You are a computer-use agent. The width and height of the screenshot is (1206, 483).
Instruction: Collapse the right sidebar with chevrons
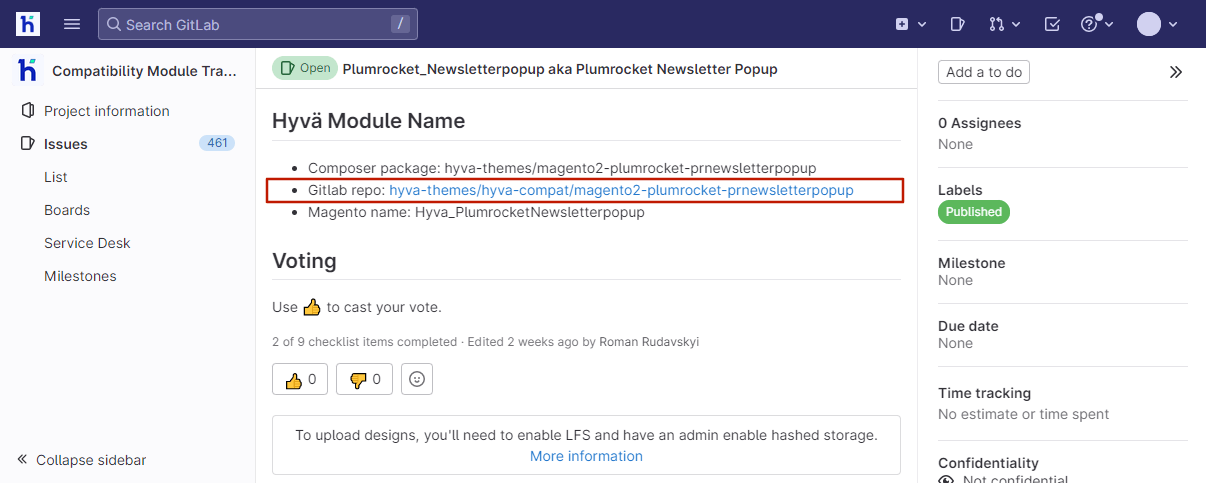point(1176,72)
